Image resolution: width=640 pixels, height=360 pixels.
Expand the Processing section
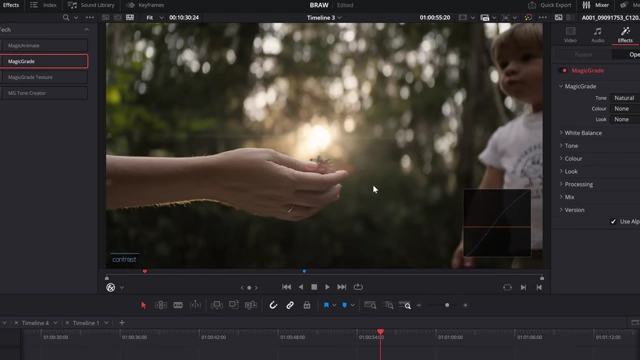click(576, 184)
